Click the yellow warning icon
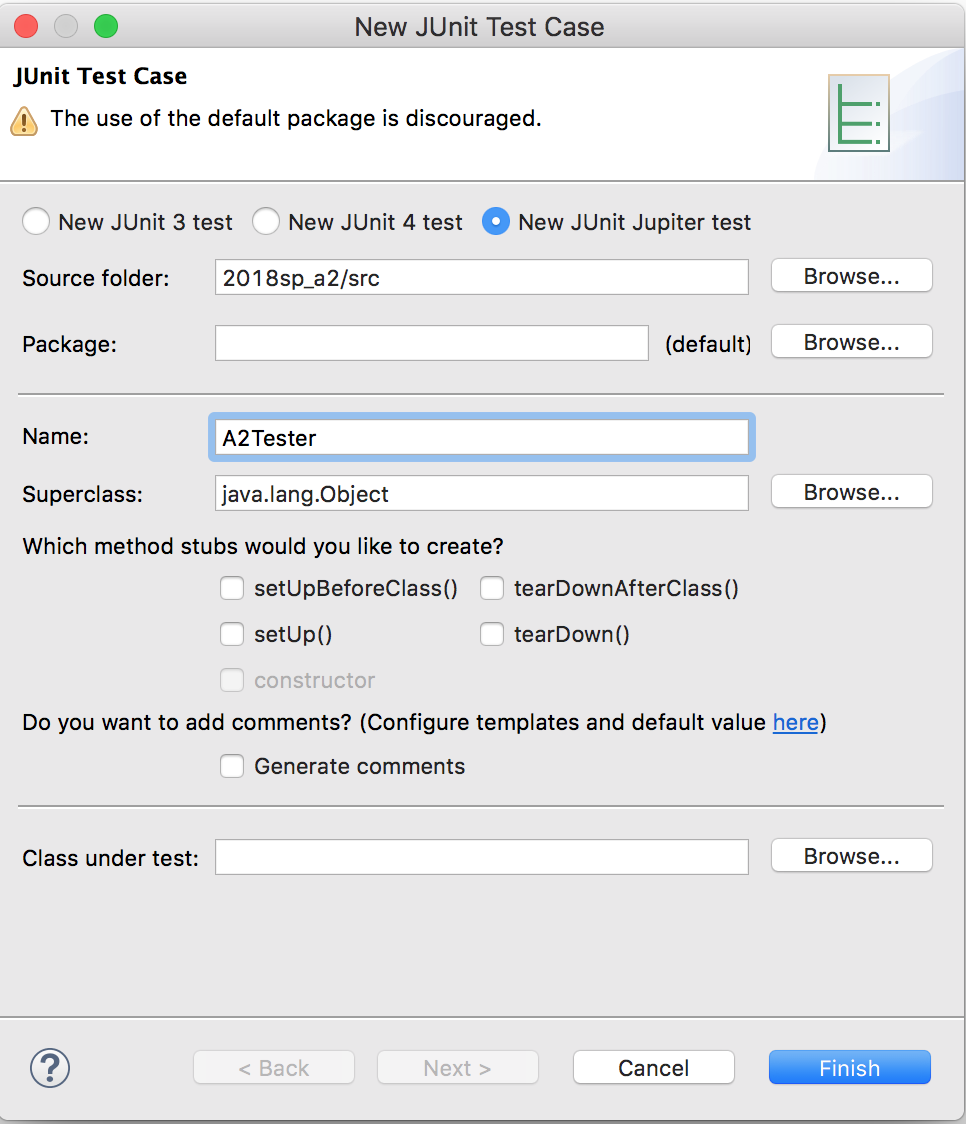 (x=24, y=121)
